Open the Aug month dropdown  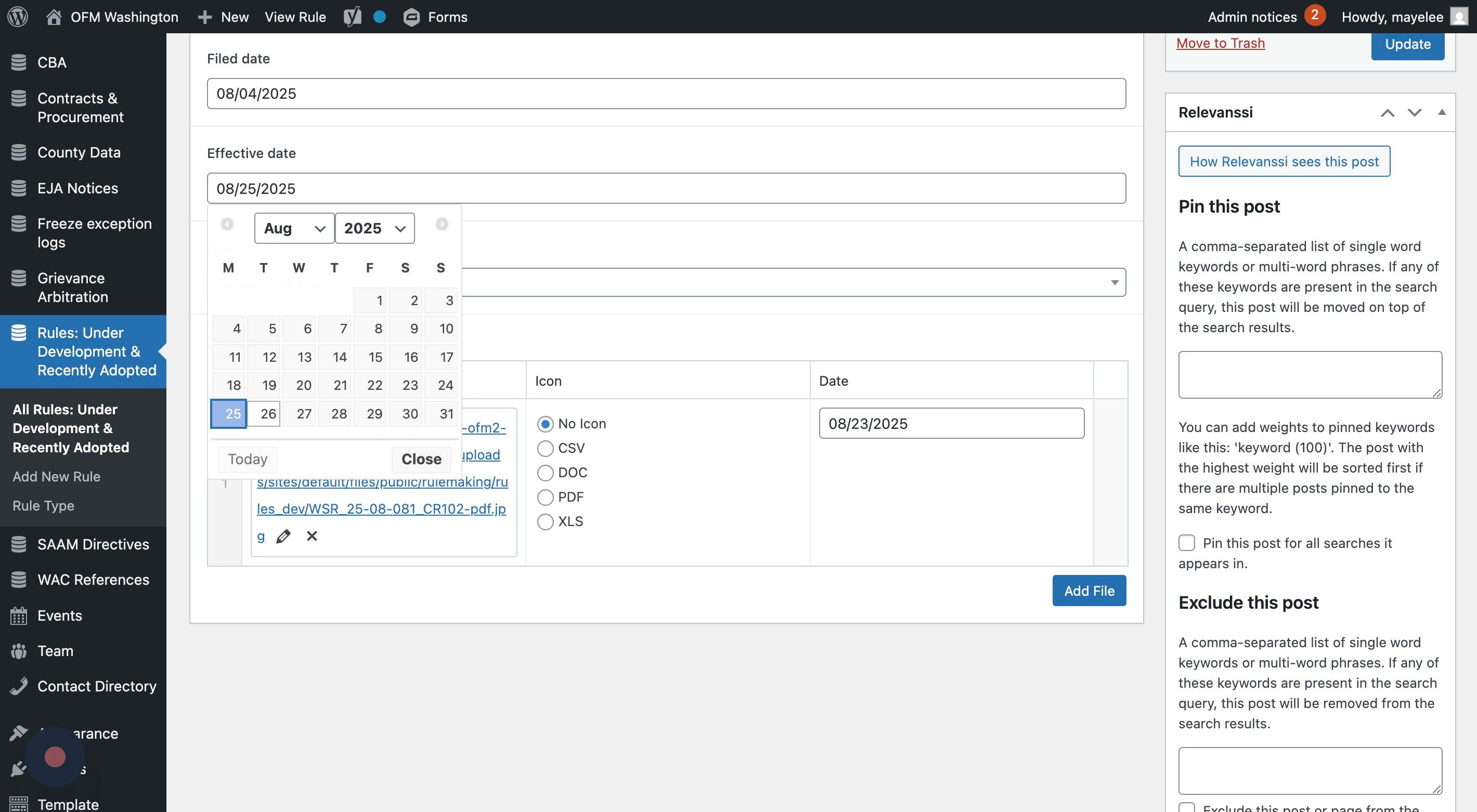click(x=294, y=229)
